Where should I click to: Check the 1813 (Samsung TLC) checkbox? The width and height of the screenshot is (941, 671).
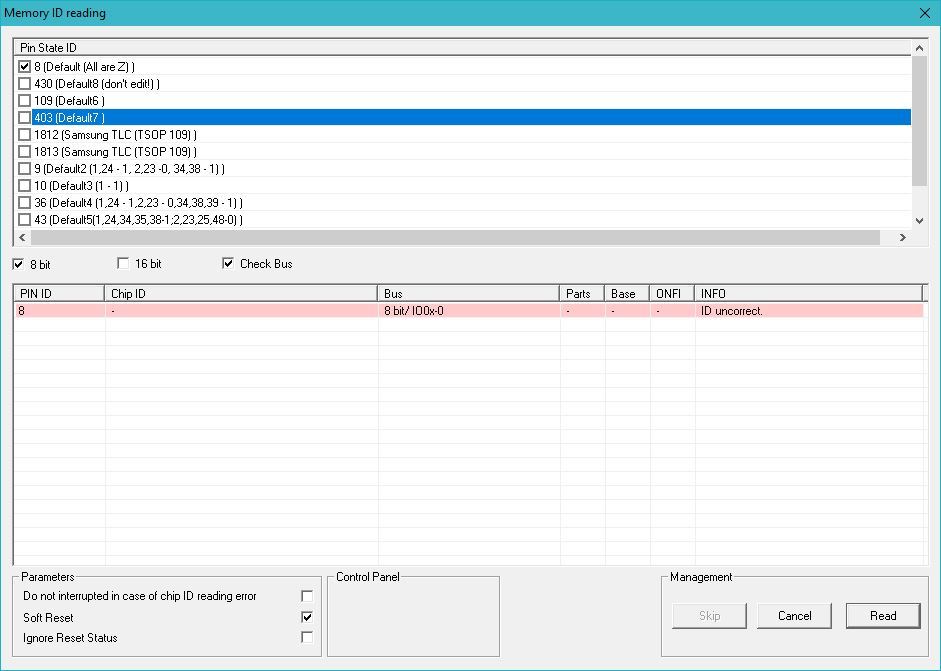tap(25, 151)
